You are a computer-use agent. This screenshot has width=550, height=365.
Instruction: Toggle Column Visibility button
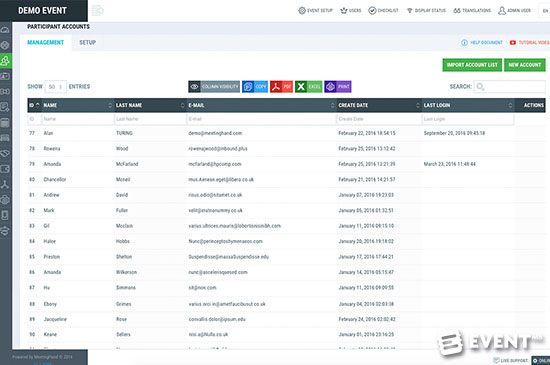[x=214, y=87]
